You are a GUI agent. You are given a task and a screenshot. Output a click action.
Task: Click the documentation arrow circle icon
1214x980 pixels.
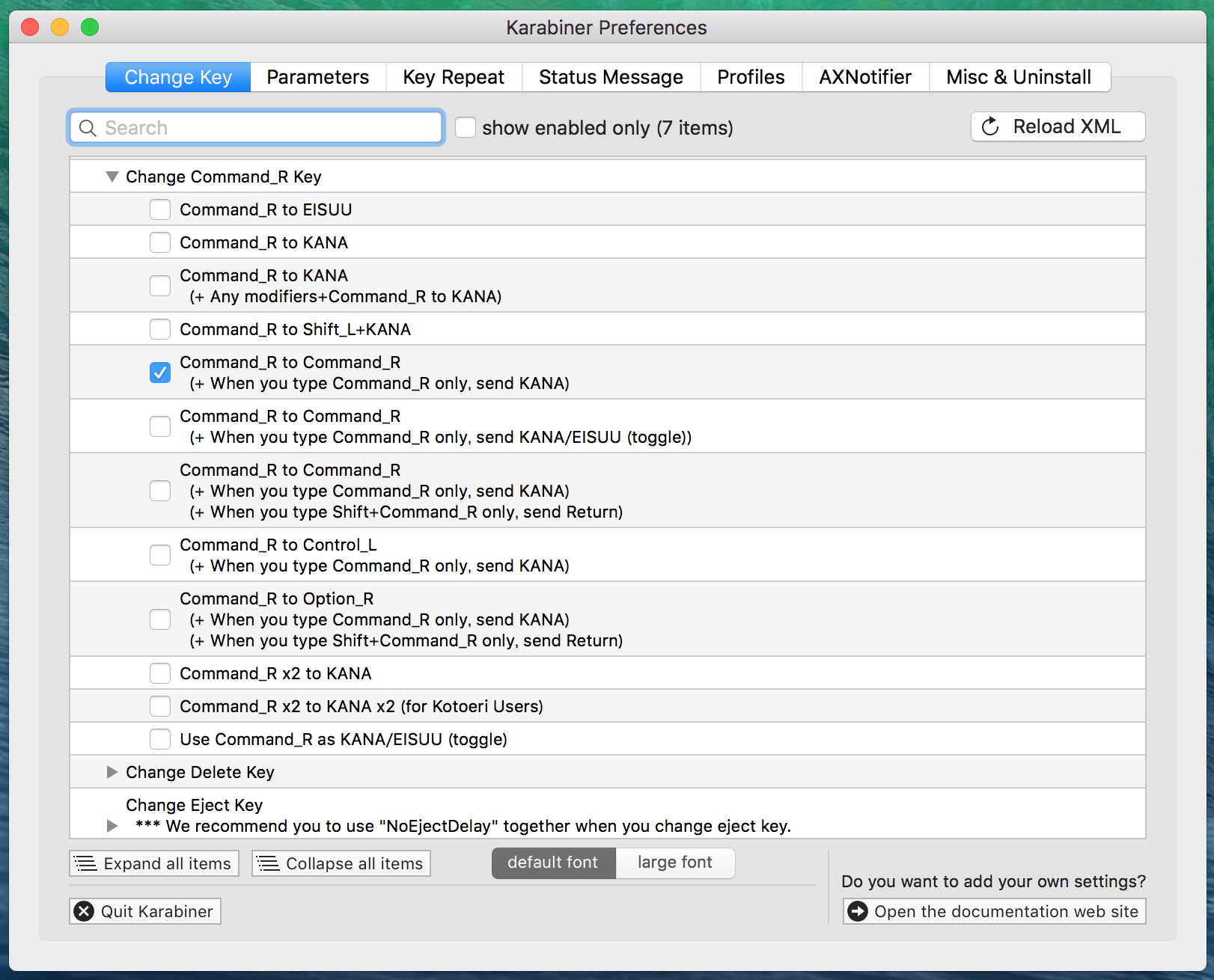858,911
